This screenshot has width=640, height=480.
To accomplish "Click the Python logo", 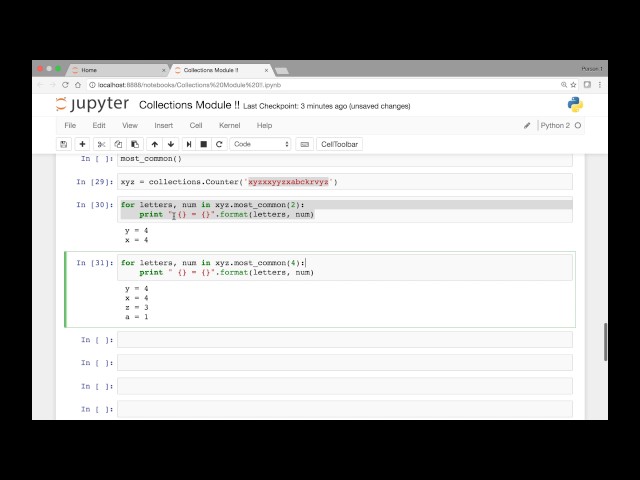I will [575, 104].
